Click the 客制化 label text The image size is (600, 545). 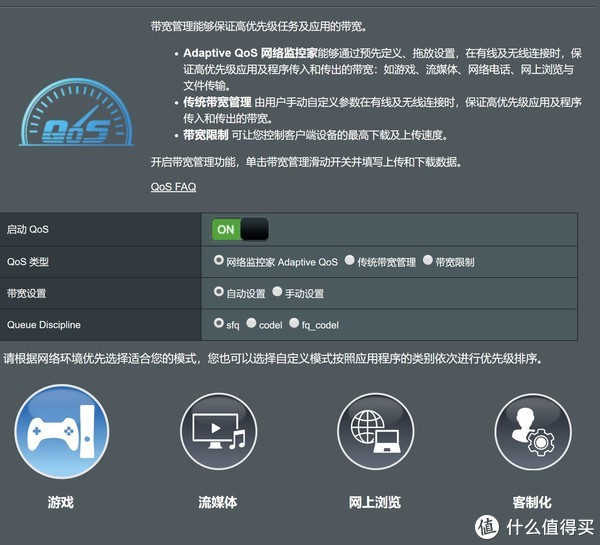pyautogui.click(x=532, y=502)
